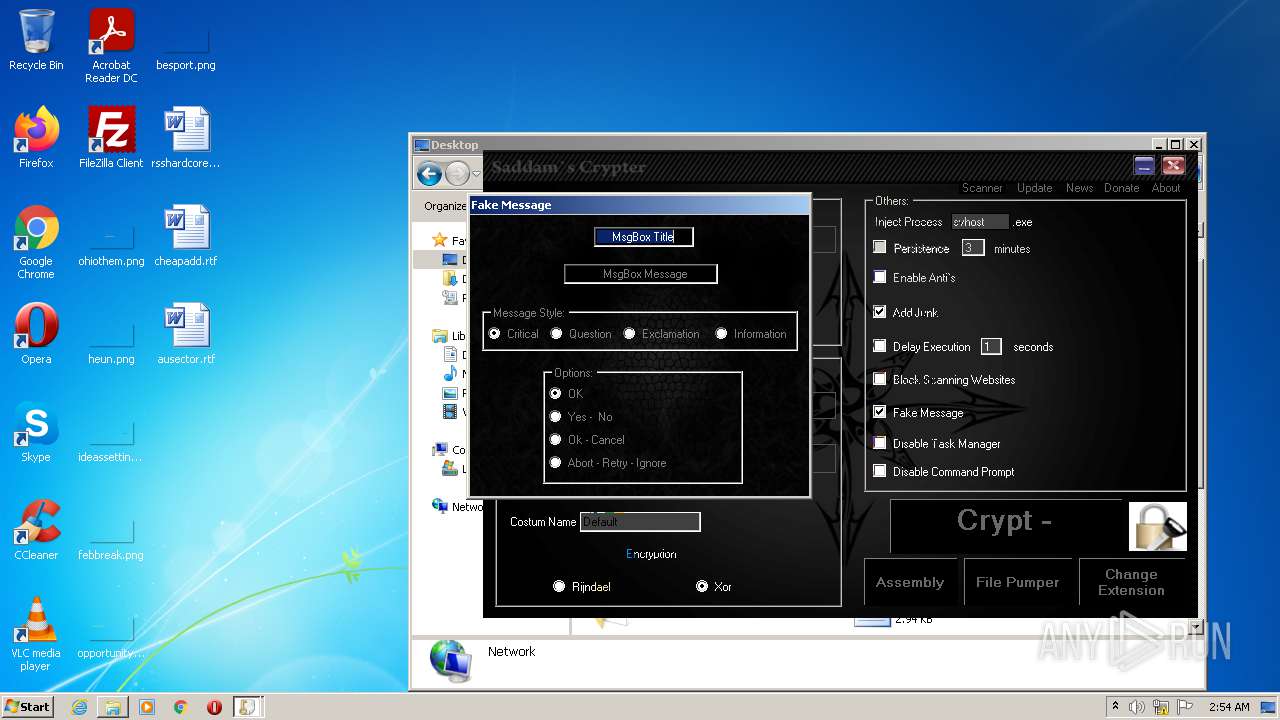Image resolution: width=1280 pixels, height=720 pixels.
Task: Enable Delay Execution checkbox
Action: [880, 346]
